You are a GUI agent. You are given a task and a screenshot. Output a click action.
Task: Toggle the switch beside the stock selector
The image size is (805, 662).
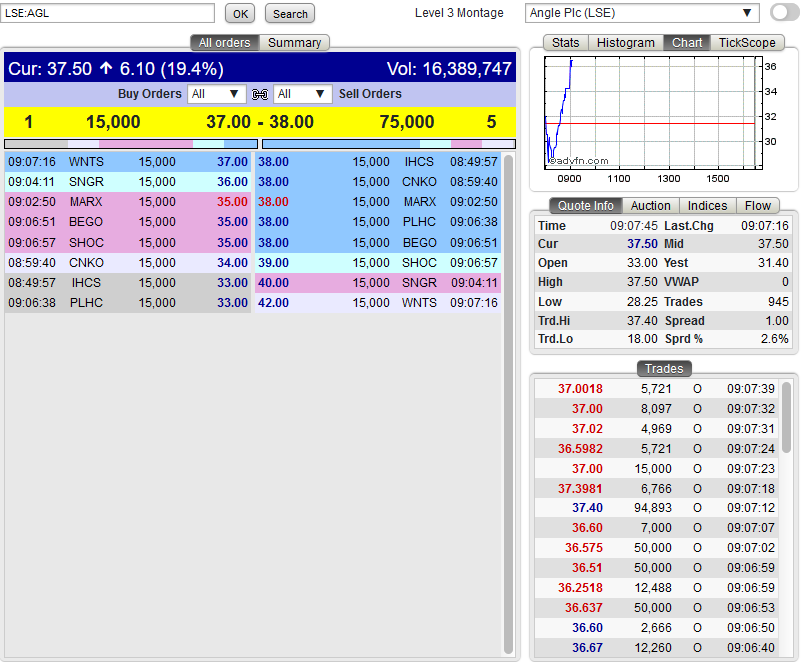tap(784, 13)
